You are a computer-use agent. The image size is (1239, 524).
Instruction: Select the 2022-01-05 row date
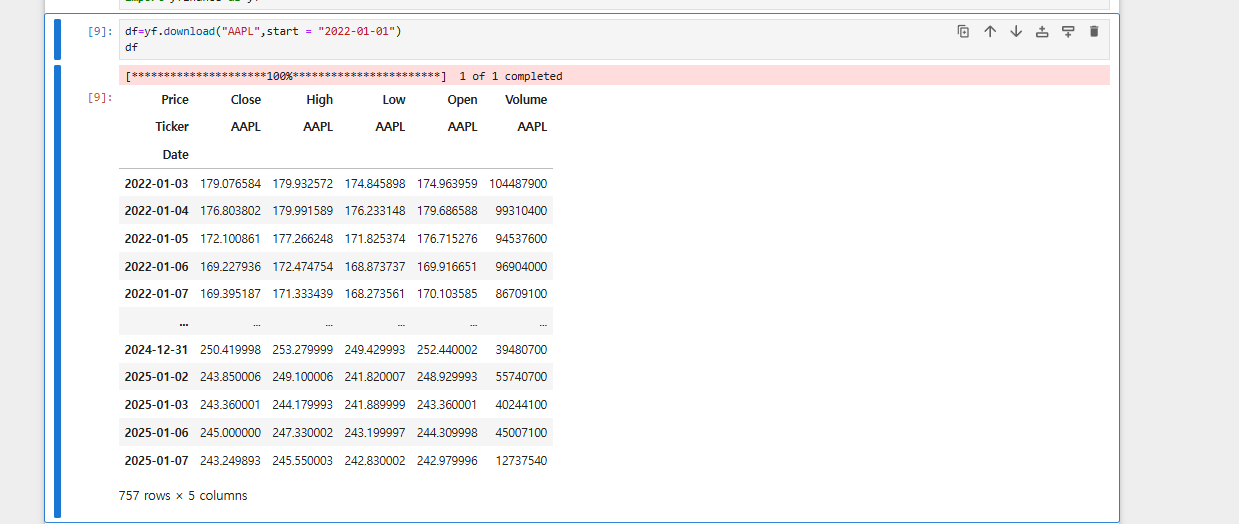[157, 239]
